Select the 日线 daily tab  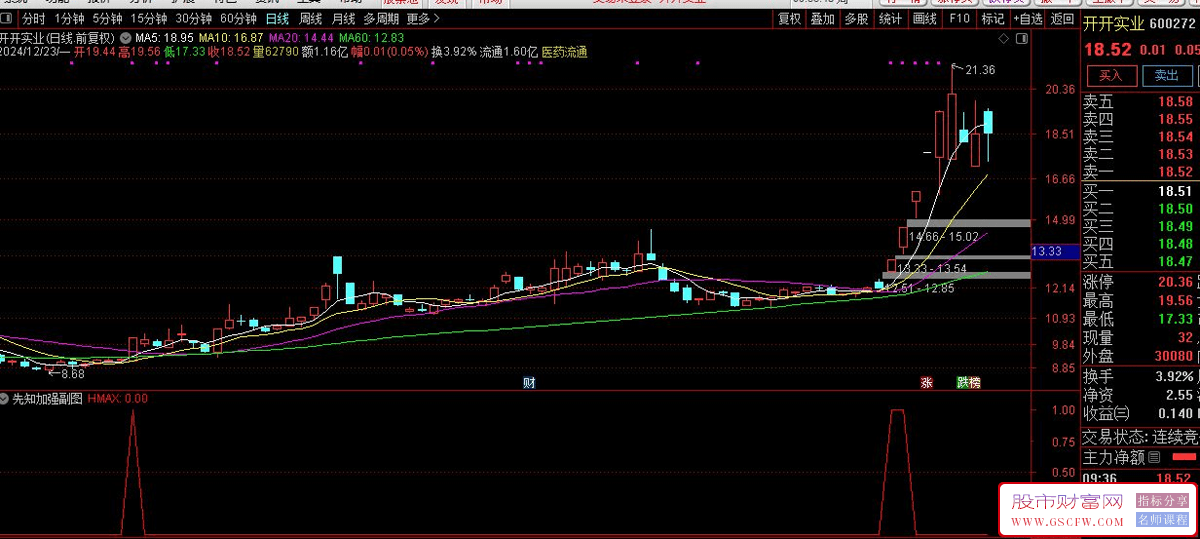(277, 19)
